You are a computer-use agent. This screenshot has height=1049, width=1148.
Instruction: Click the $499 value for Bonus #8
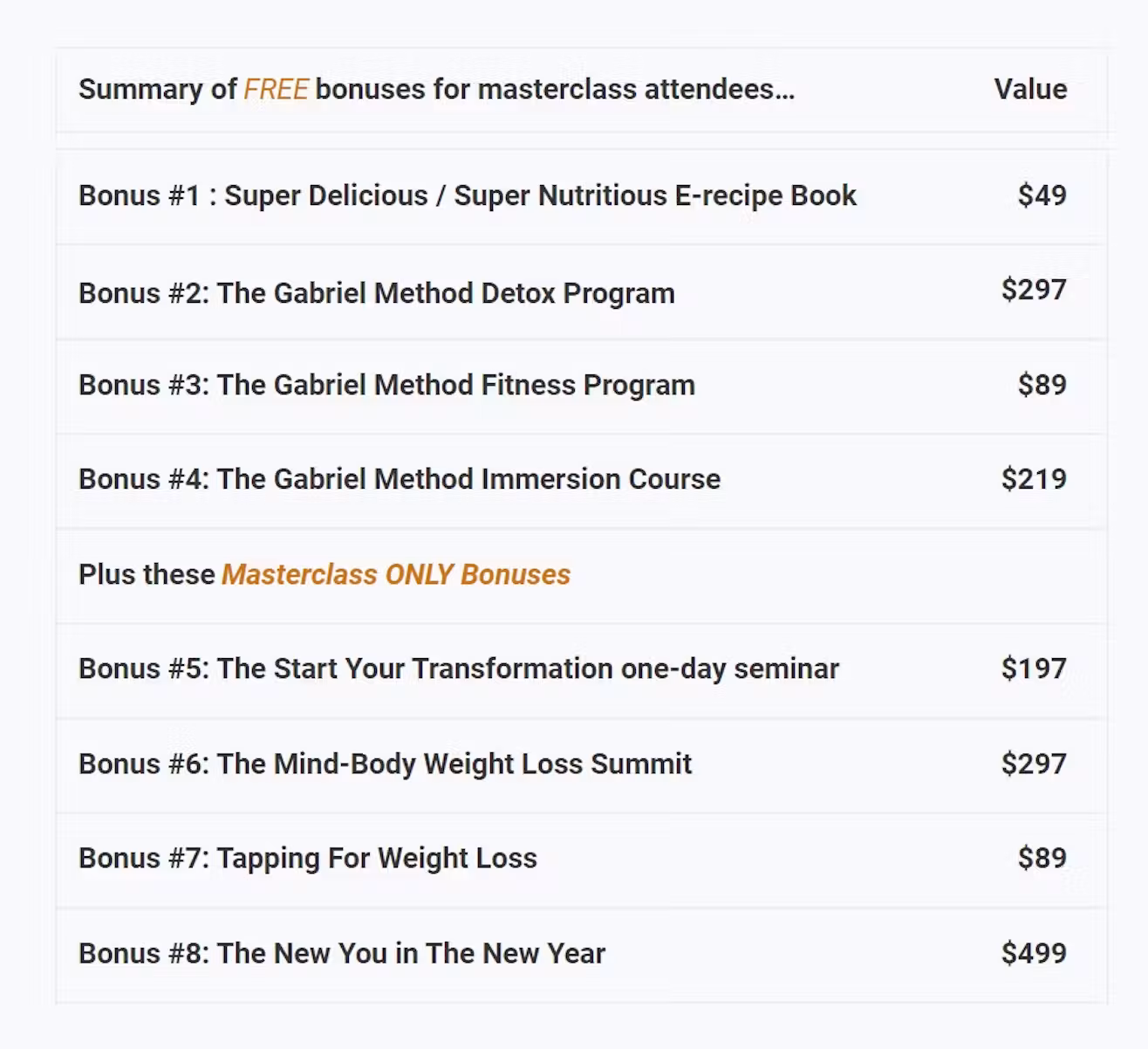[x=1034, y=953]
